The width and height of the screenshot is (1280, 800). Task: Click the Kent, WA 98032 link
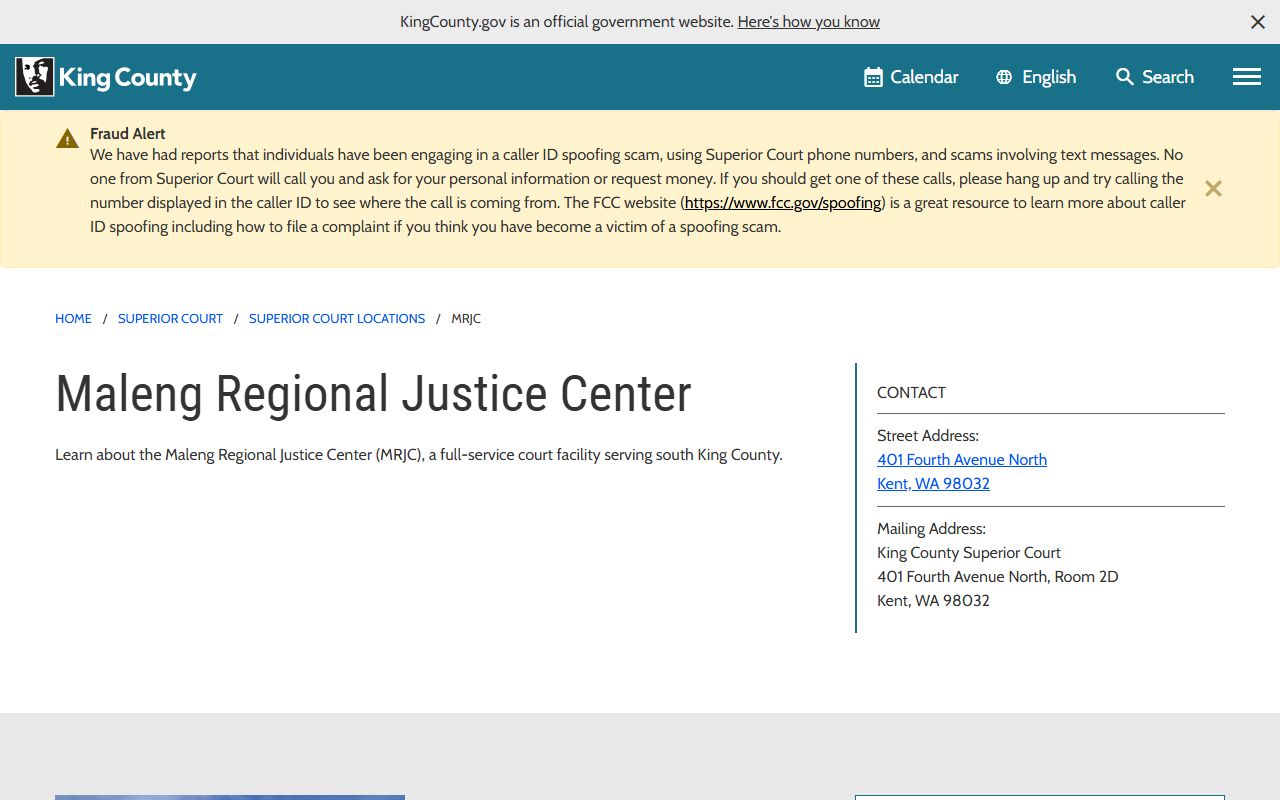[933, 484]
